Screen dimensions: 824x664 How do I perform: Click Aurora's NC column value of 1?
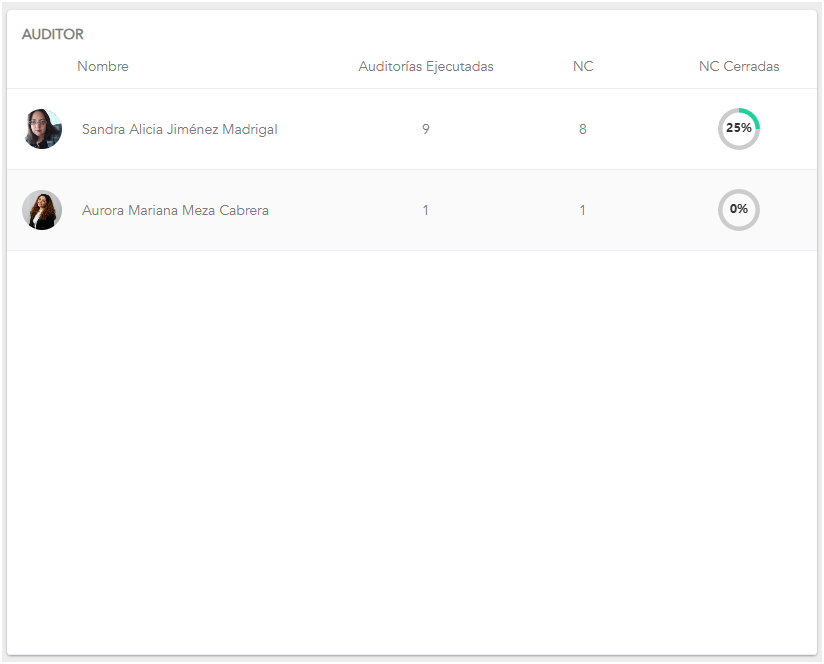coord(583,210)
